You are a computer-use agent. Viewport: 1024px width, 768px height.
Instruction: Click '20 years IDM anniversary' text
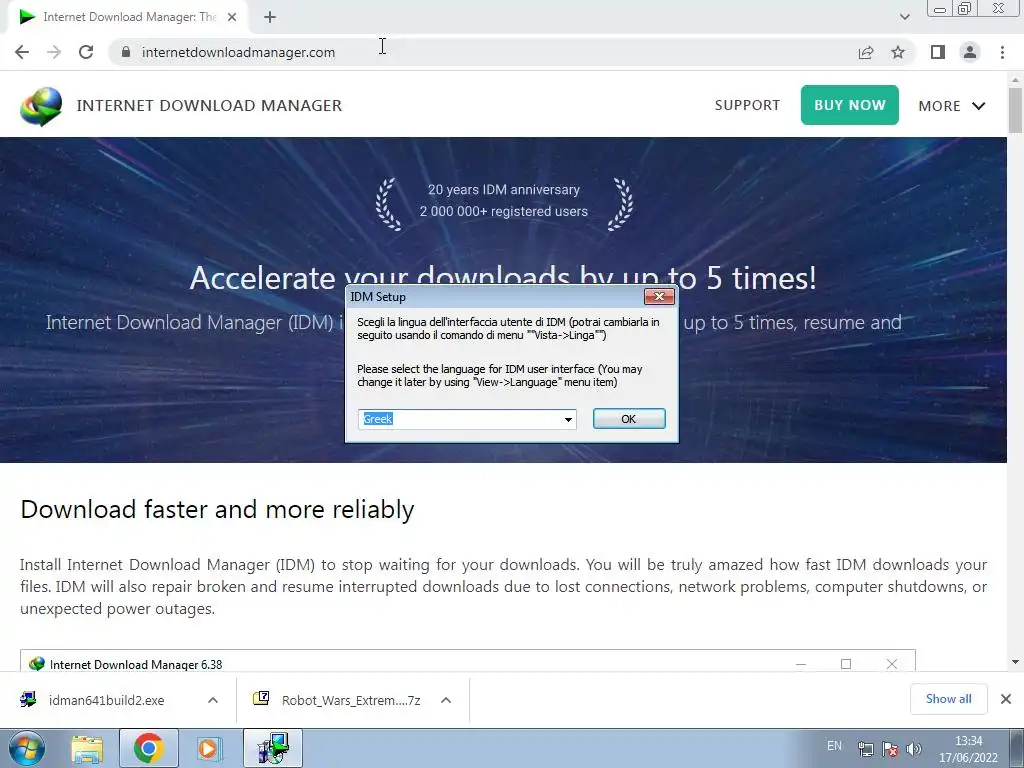(x=504, y=189)
